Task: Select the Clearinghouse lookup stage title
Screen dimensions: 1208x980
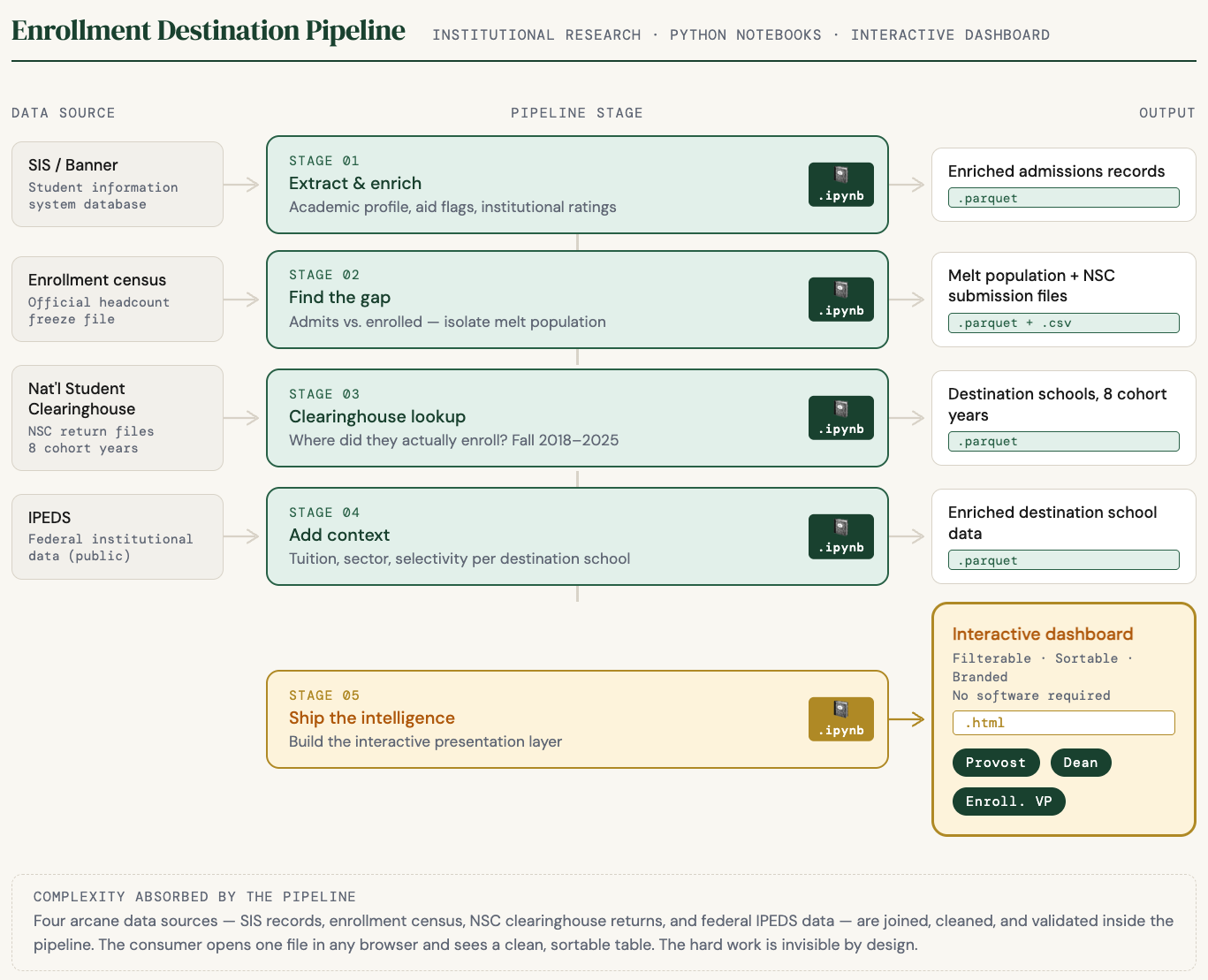Action: click(x=377, y=416)
